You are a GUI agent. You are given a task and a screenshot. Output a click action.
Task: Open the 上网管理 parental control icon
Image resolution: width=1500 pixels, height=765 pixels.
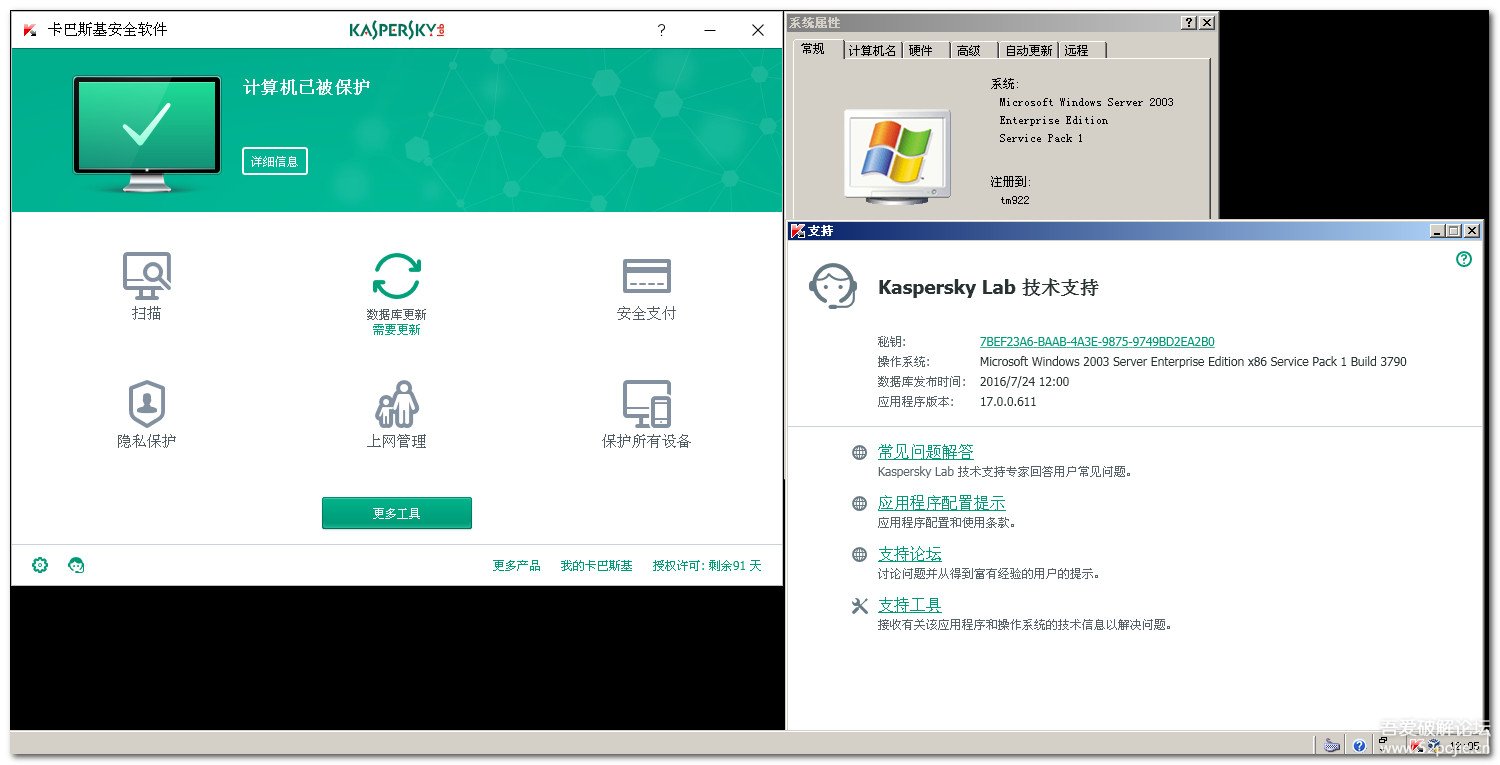pyautogui.click(x=397, y=404)
